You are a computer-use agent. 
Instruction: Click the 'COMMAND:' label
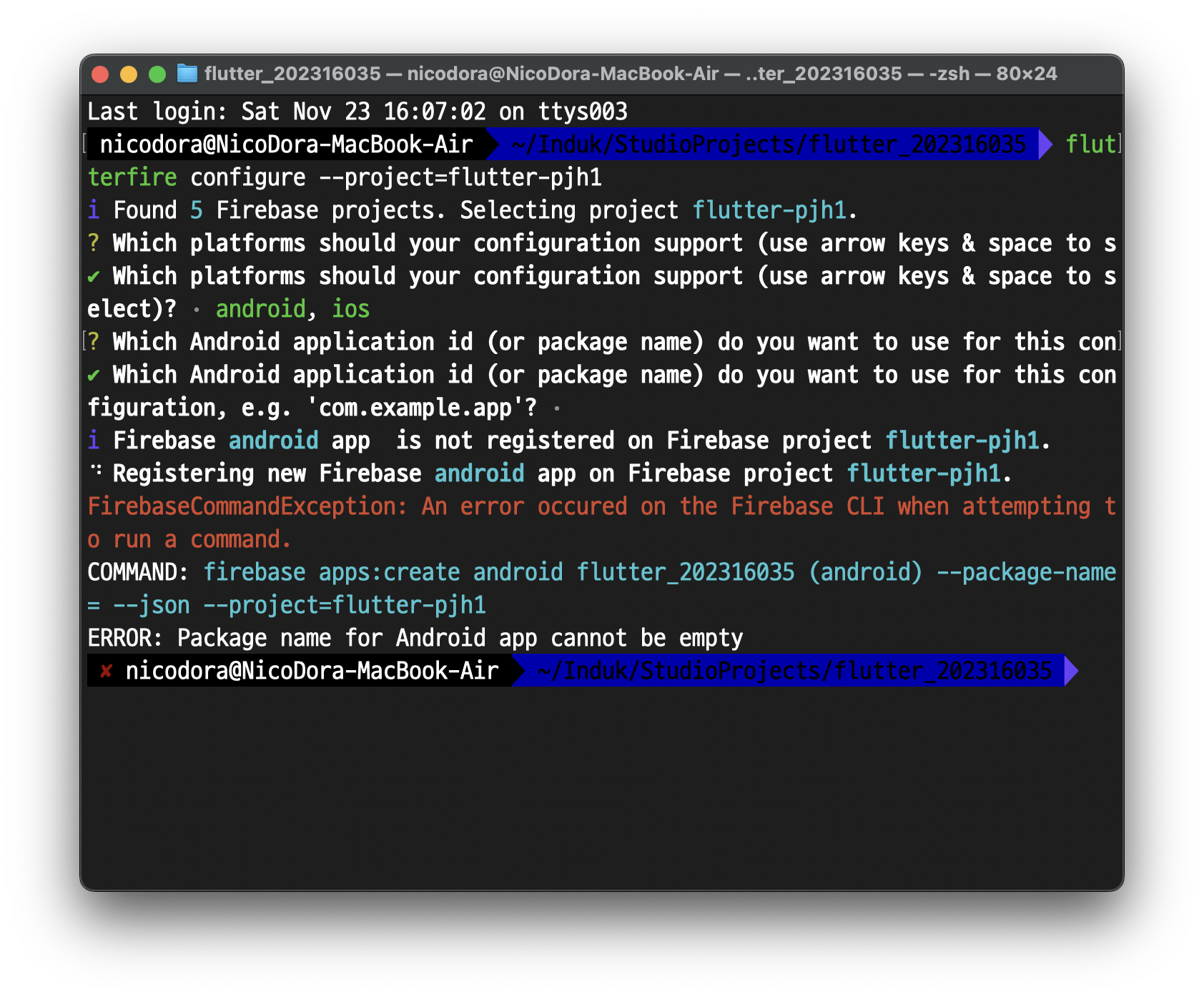coord(138,572)
